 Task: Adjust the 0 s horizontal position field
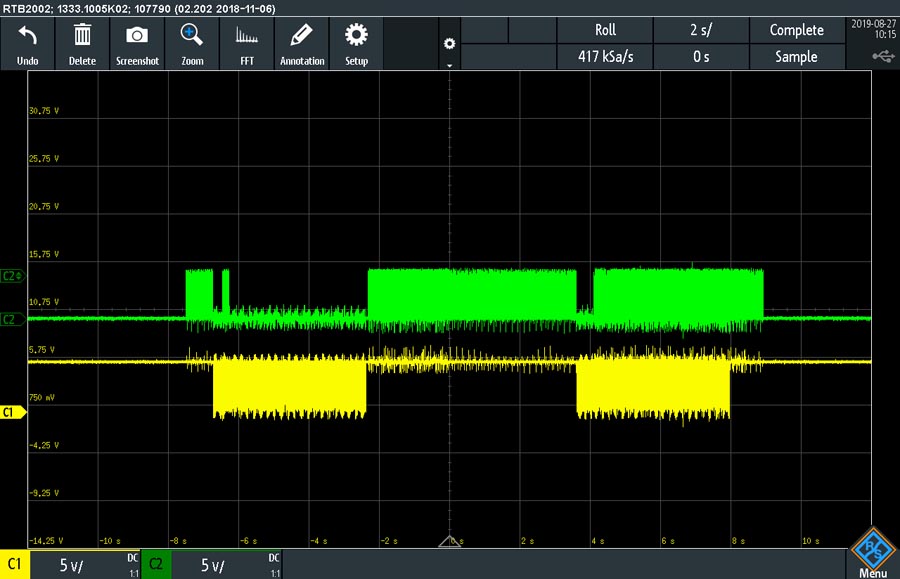point(701,56)
